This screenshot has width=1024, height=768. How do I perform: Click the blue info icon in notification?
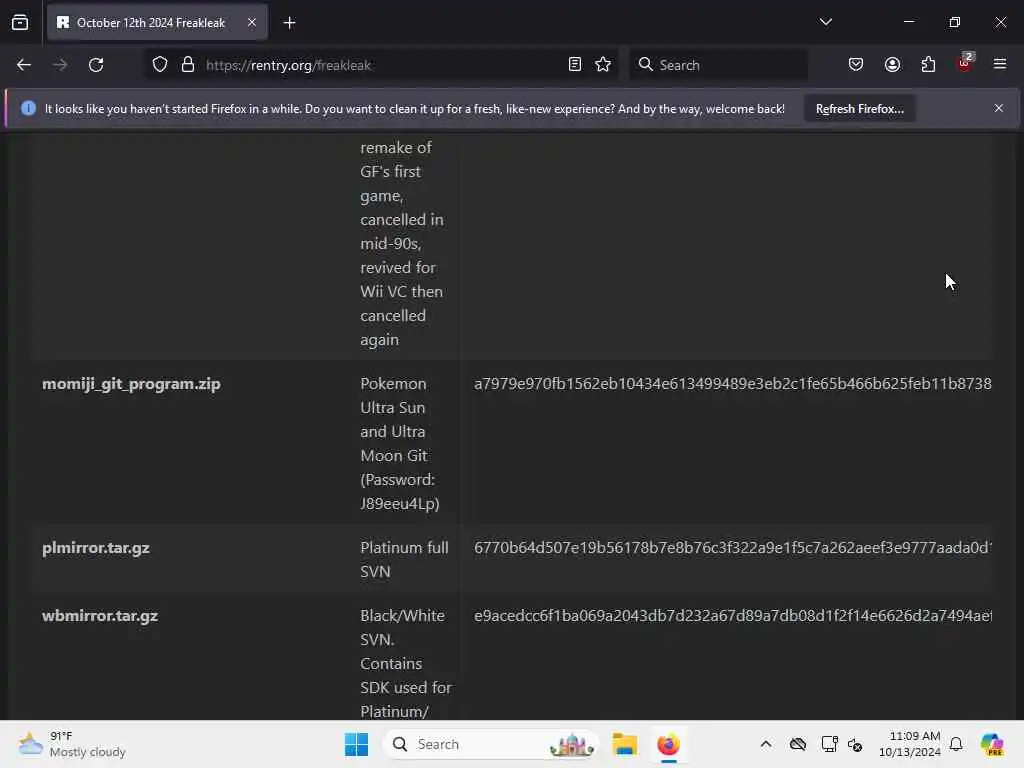coord(28,108)
